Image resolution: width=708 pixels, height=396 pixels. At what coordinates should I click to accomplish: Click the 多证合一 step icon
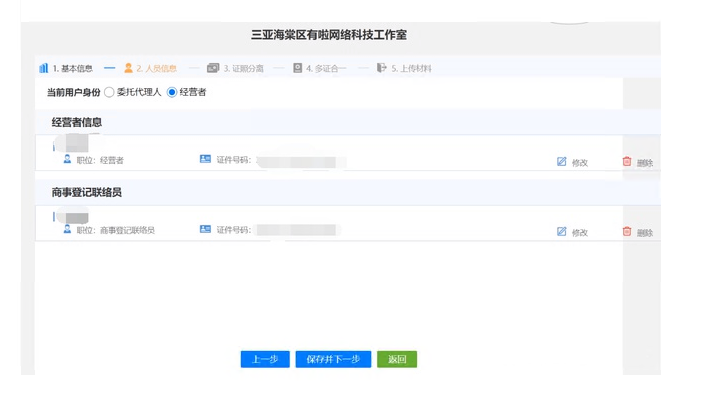pyautogui.click(x=297, y=68)
